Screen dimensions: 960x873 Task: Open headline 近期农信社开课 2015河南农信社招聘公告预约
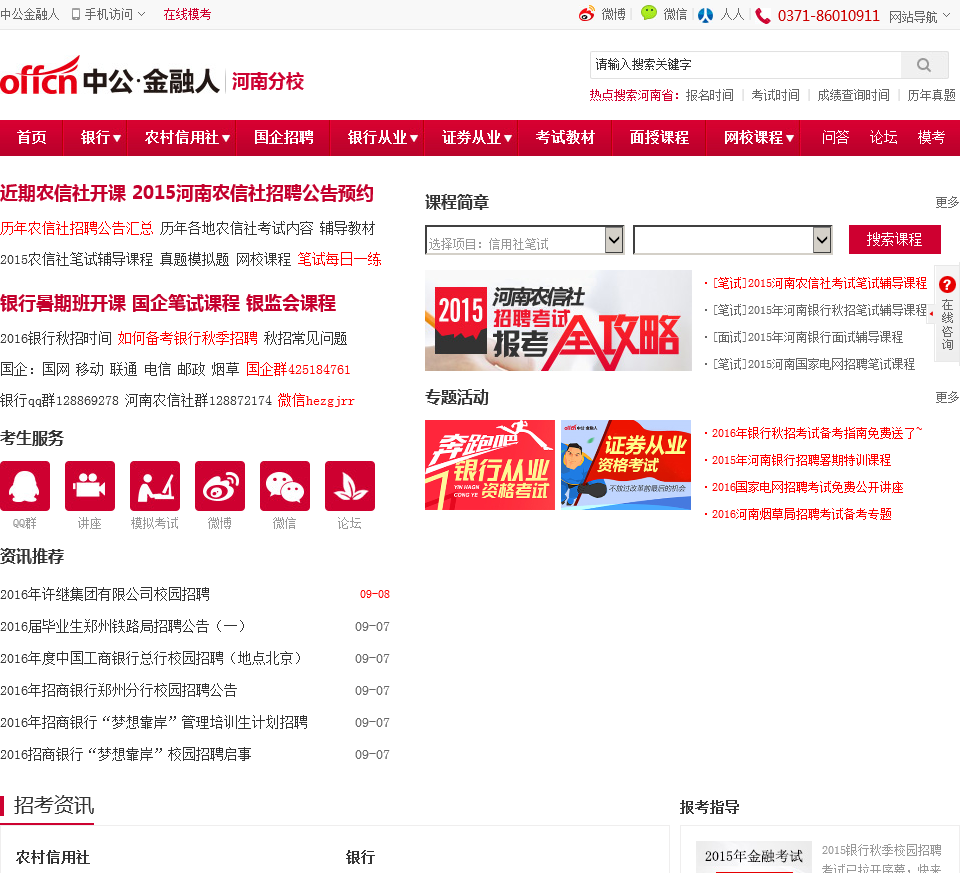[x=187, y=193]
